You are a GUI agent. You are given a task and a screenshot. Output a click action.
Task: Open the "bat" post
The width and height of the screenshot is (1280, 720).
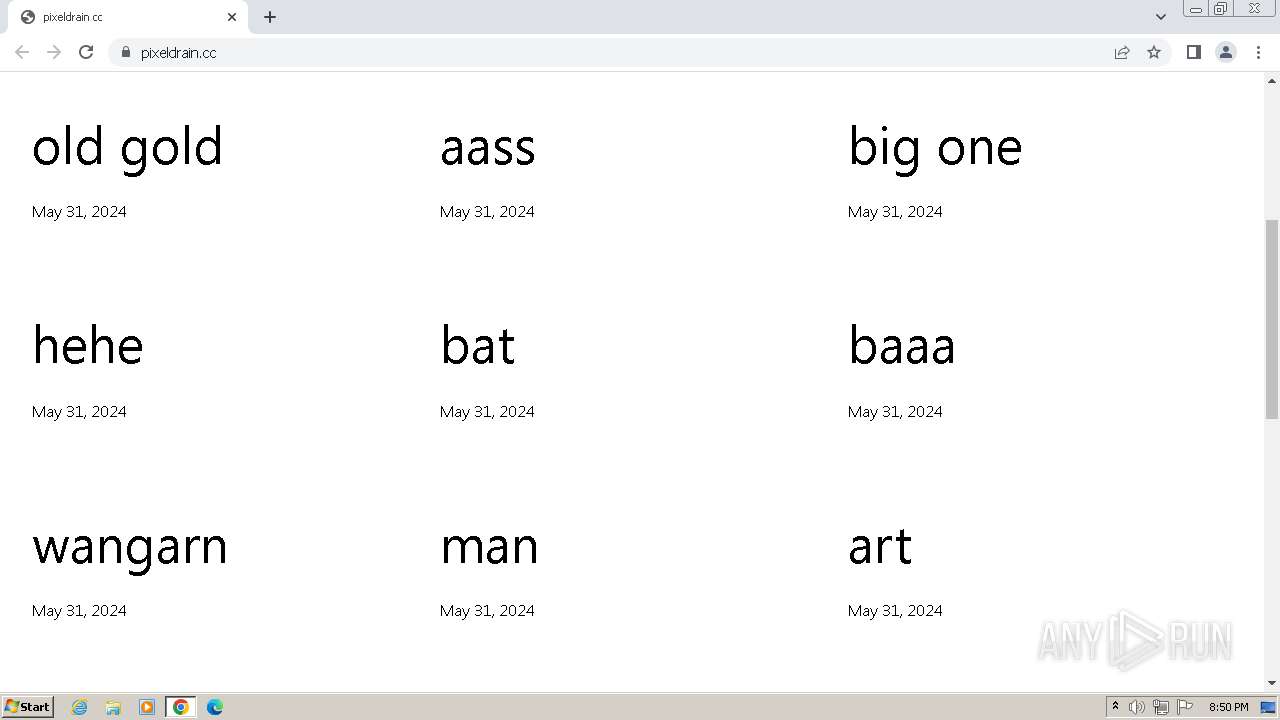[477, 347]
